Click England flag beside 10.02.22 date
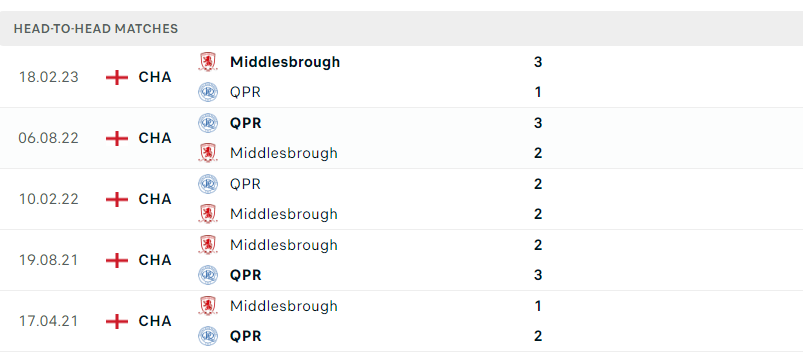Viewport: 803px width, 361px height. 117,199
